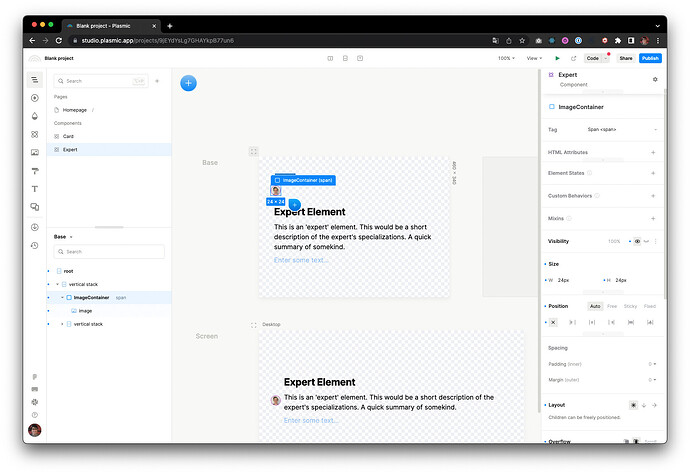690x474 pixels.
Task: Collapse the ImageContainer tree node
Action: 61,297
